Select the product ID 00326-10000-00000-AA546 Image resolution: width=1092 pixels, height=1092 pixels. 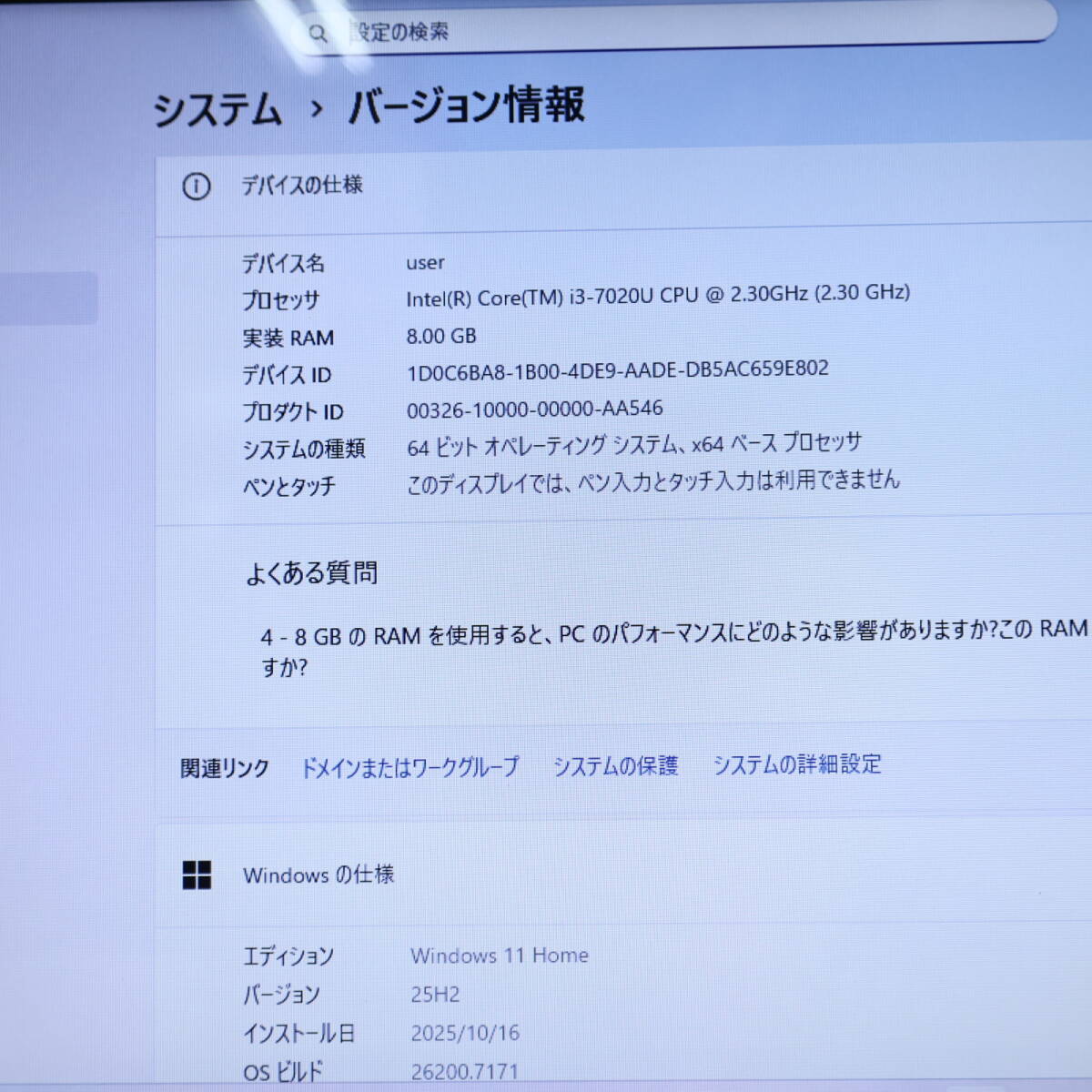pyautogui.click(x=534, y=409)
